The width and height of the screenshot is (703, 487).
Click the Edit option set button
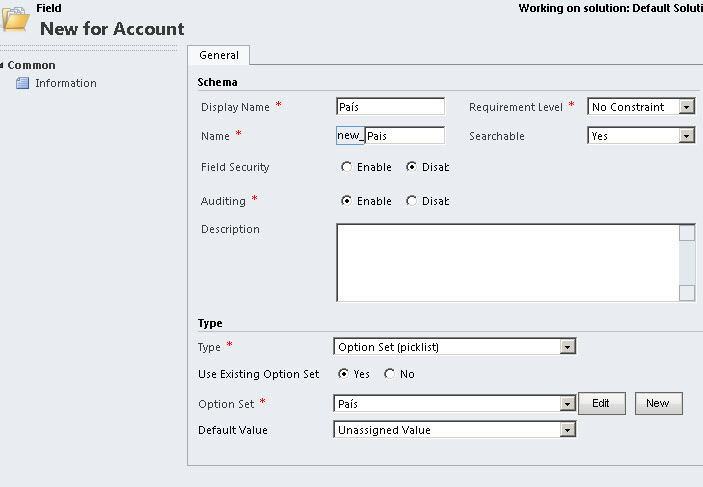[x=601, y=403]
